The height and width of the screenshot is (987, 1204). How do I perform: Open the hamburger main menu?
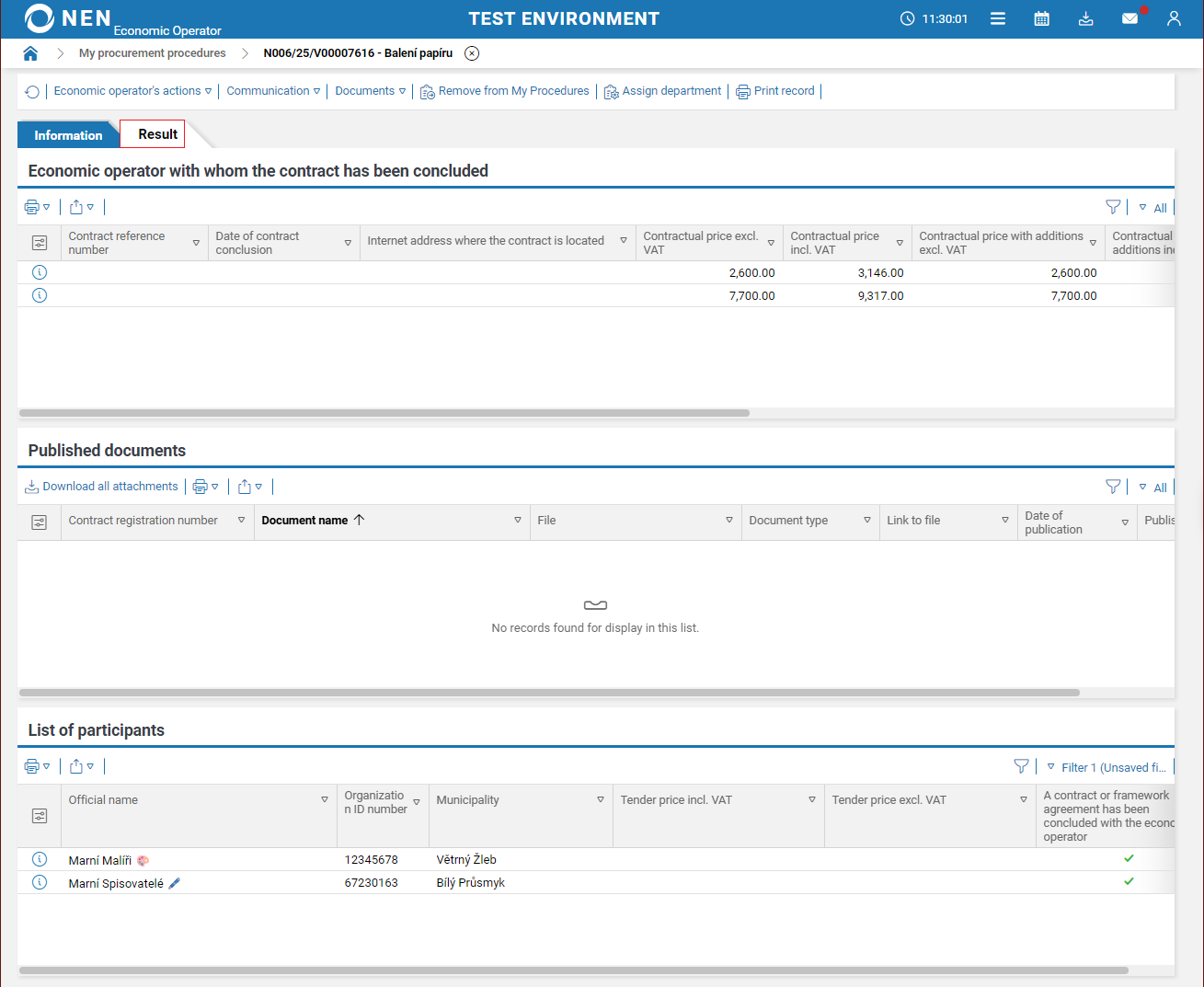[x=997, y=18]
